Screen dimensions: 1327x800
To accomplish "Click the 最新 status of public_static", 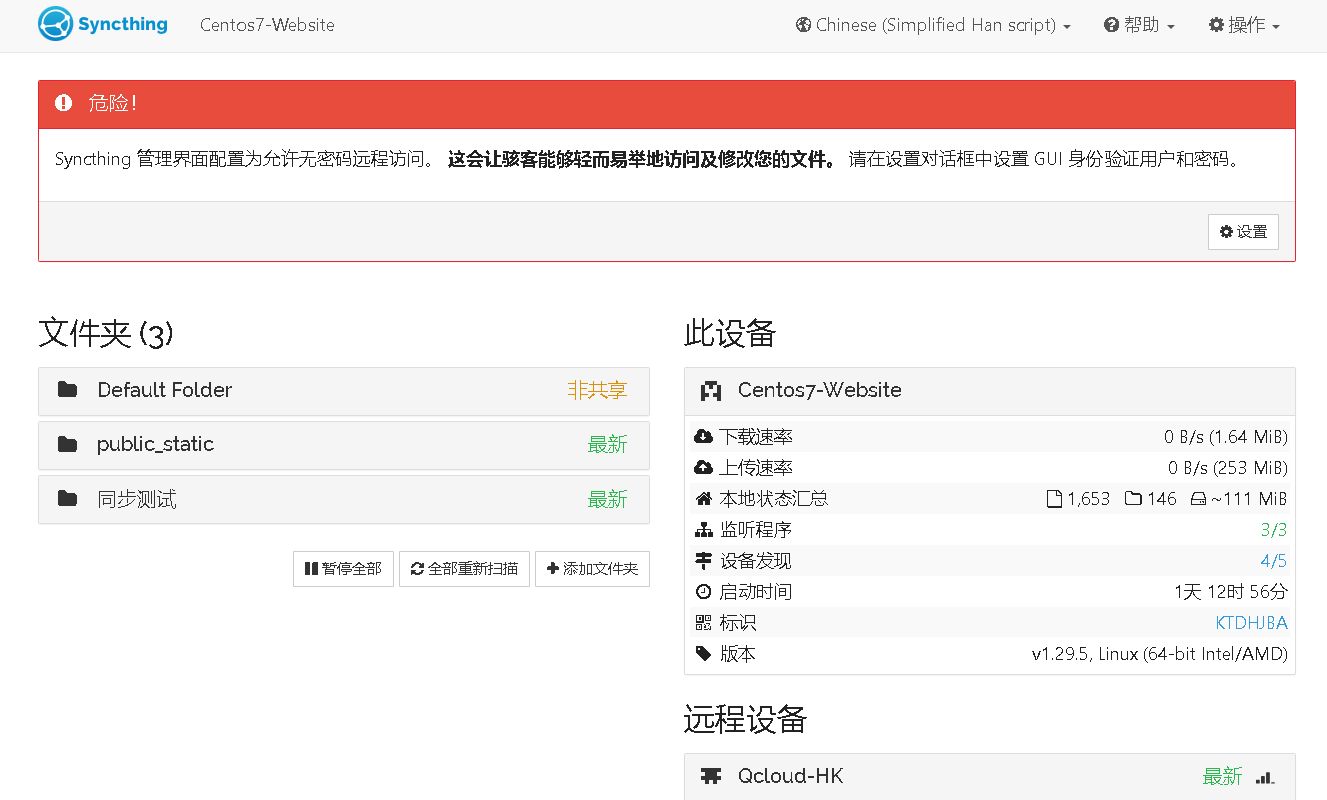I will (607, 445).
